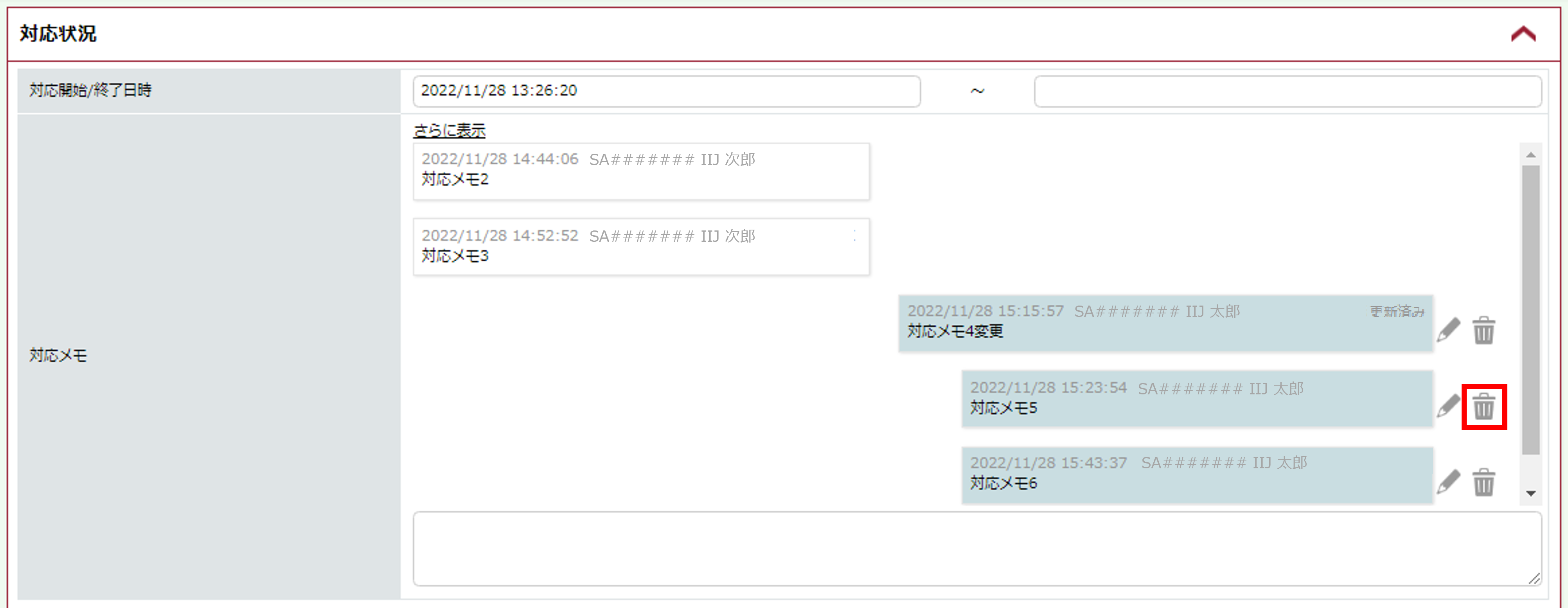Click the 対応メモ6 message text
This screenshot has width=1568, height=608.
[x=1003, y=483]
